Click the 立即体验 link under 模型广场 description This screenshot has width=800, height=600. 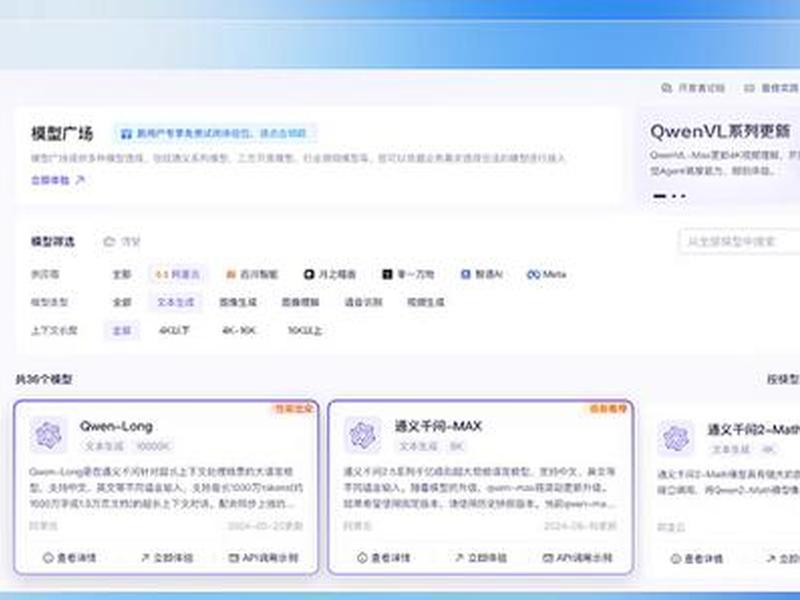(x=58, y=180)
